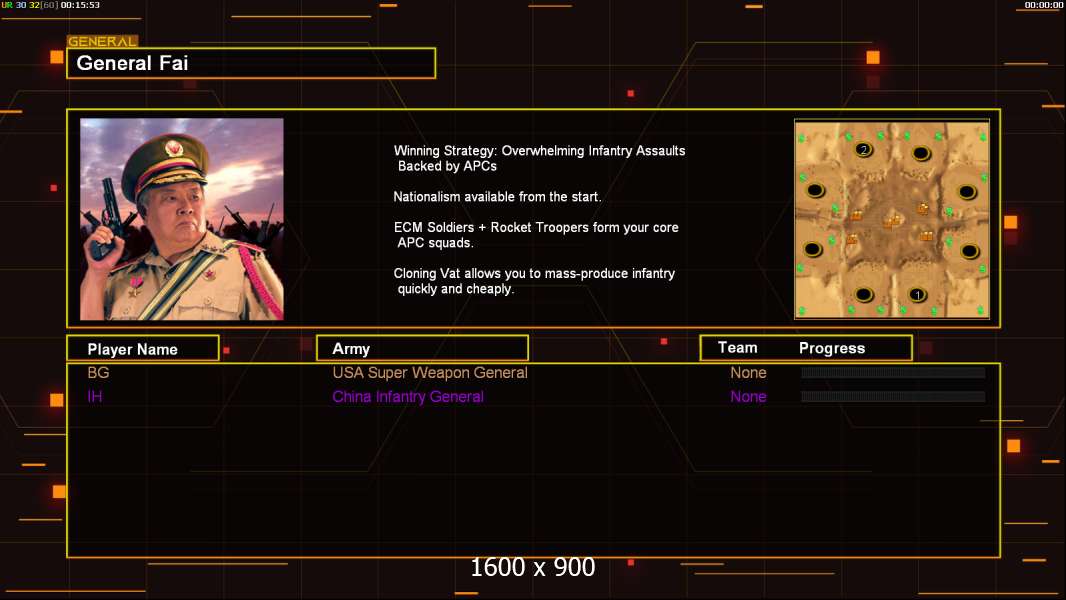Select player BG in the list
Viewport: 1066px width, 600px height.
click(x=99, y=372)
